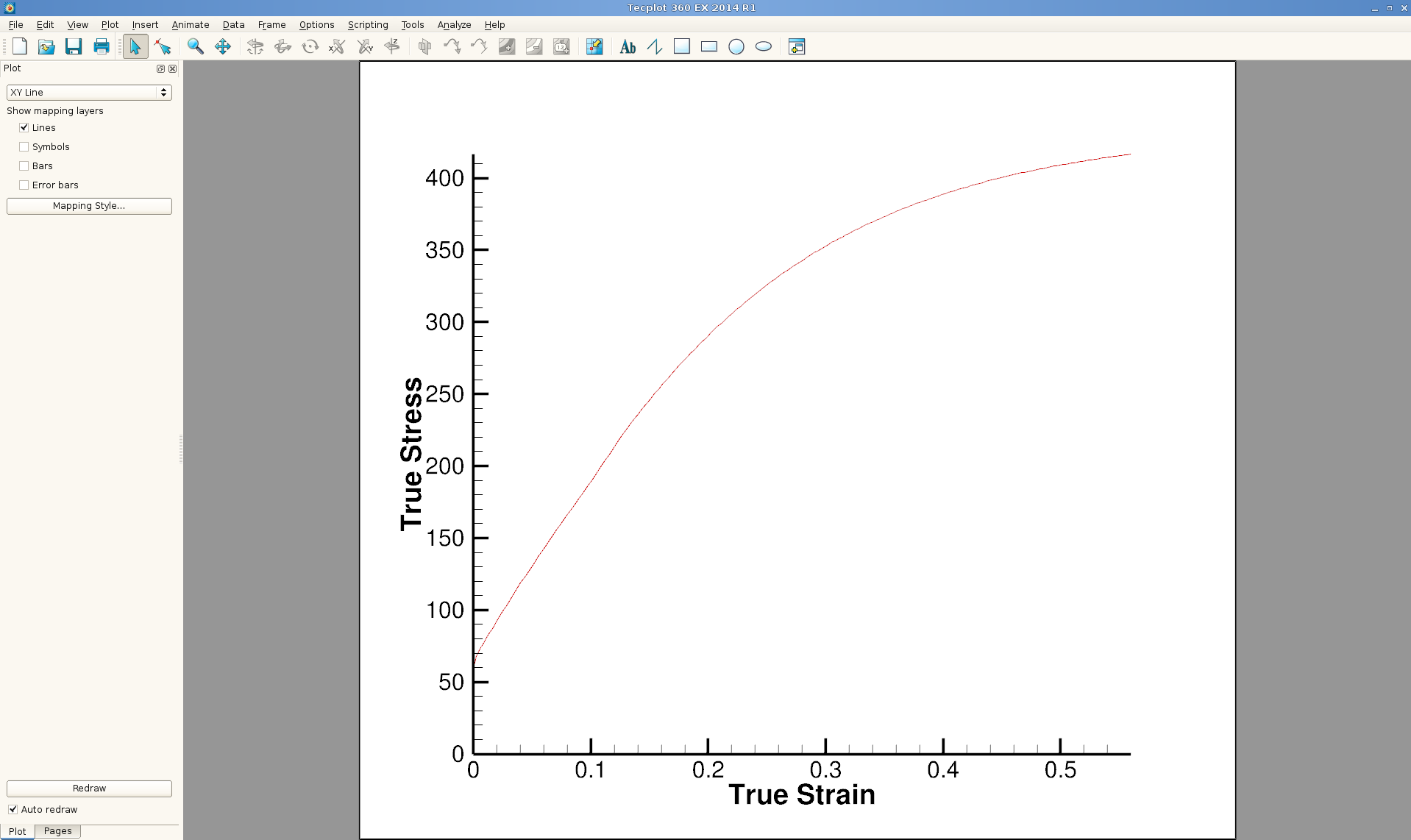Select the Circle geometry tool
Screen dimensions: 1411x840
pyautogui.click(x=736, y=46)
